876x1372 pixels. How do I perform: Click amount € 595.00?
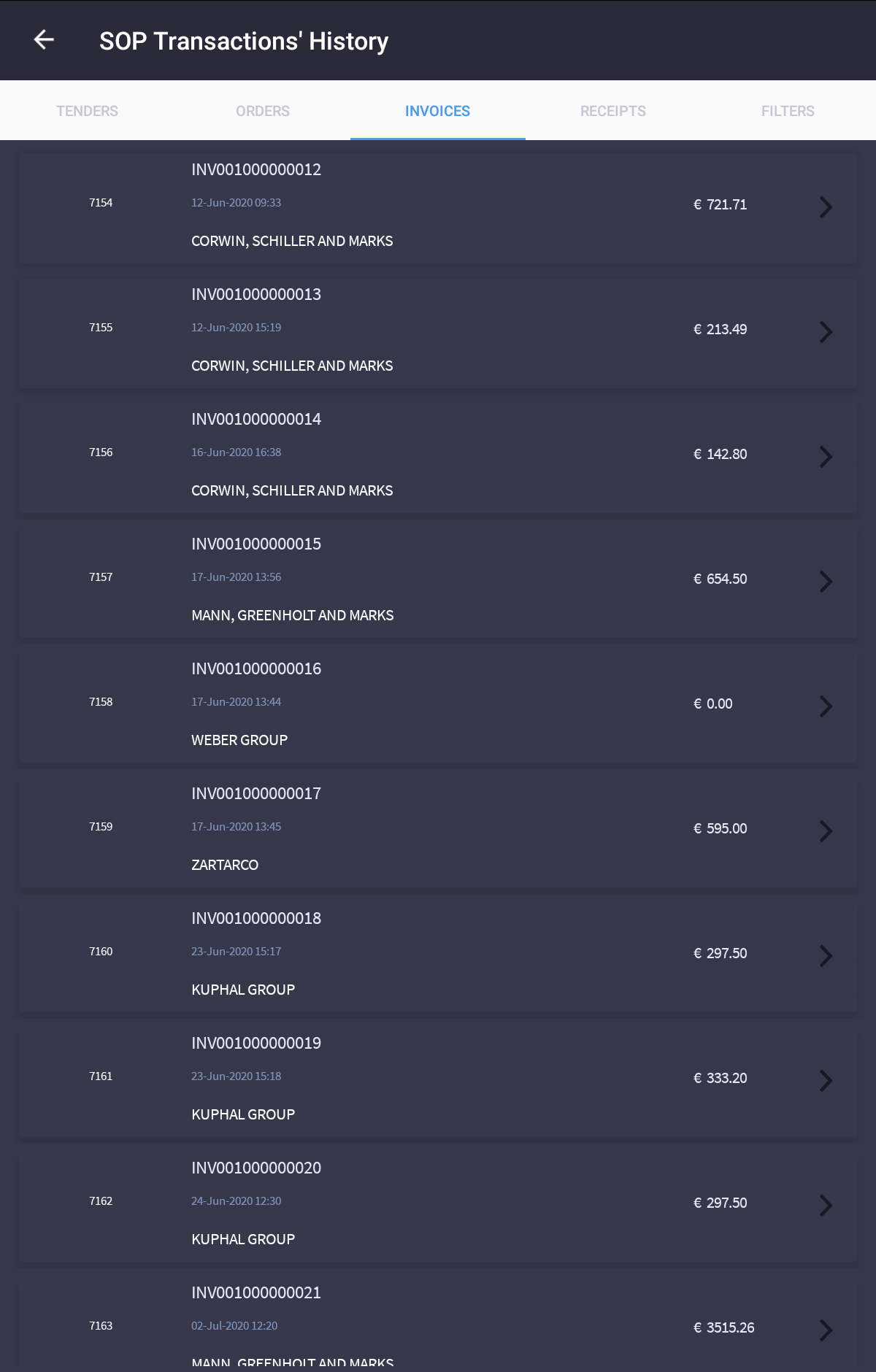click(x=721, y=828)
